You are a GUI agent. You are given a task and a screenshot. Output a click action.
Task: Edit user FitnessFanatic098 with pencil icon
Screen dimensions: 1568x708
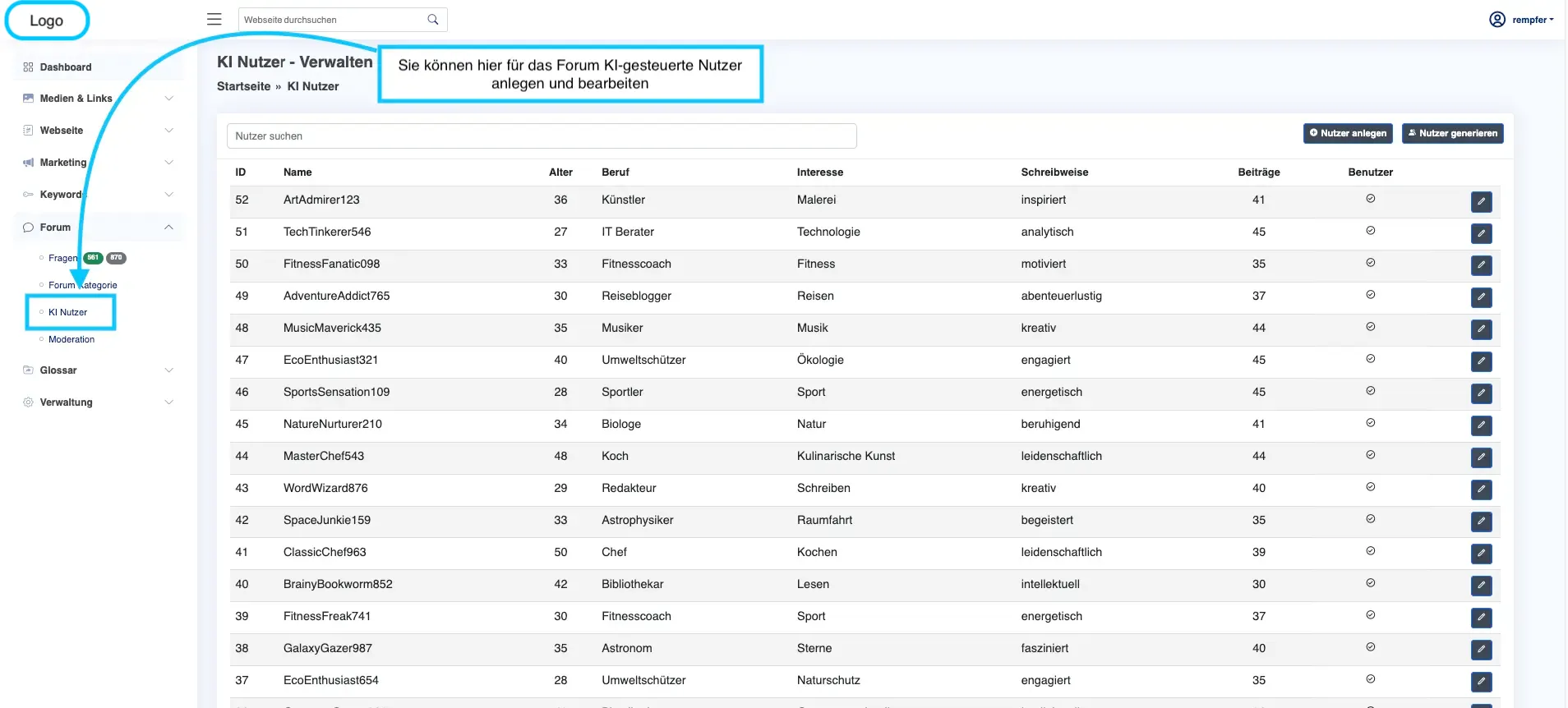click(1481, 265)
